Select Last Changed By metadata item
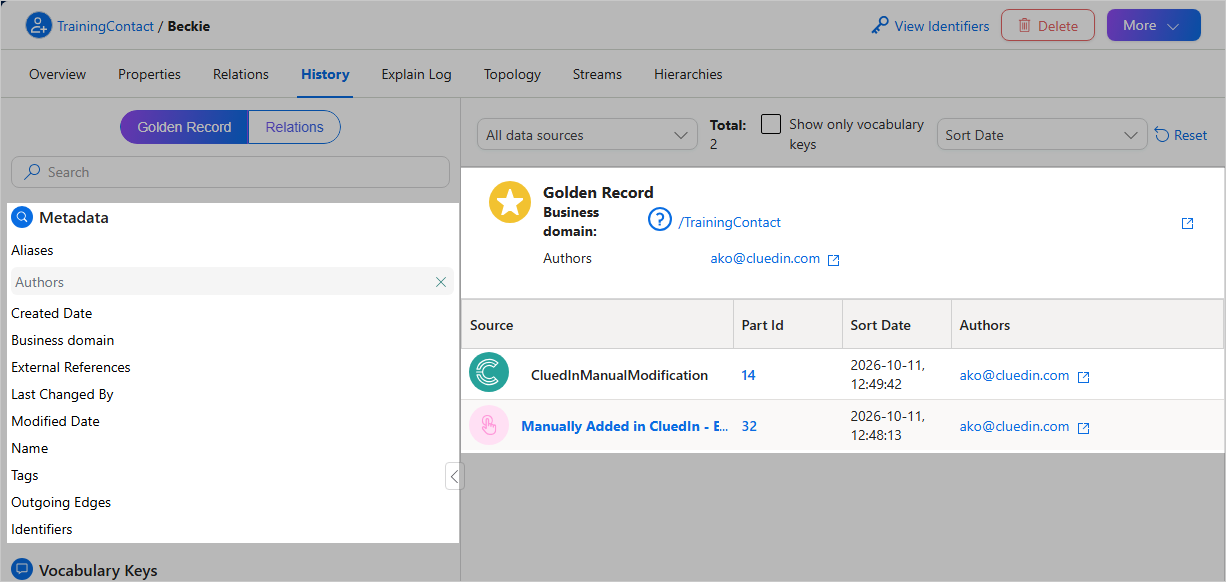 62,394
